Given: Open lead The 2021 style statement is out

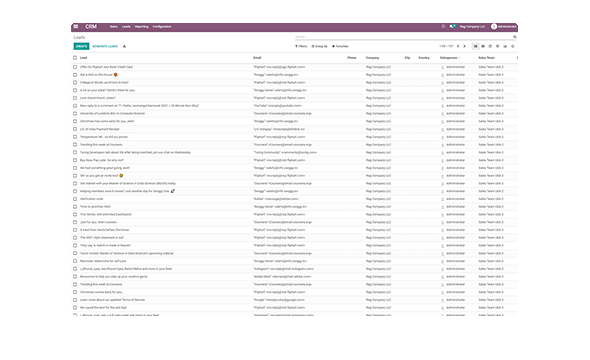Looking at the screenshot, I should pyautogui.click(x=102, y=238).
